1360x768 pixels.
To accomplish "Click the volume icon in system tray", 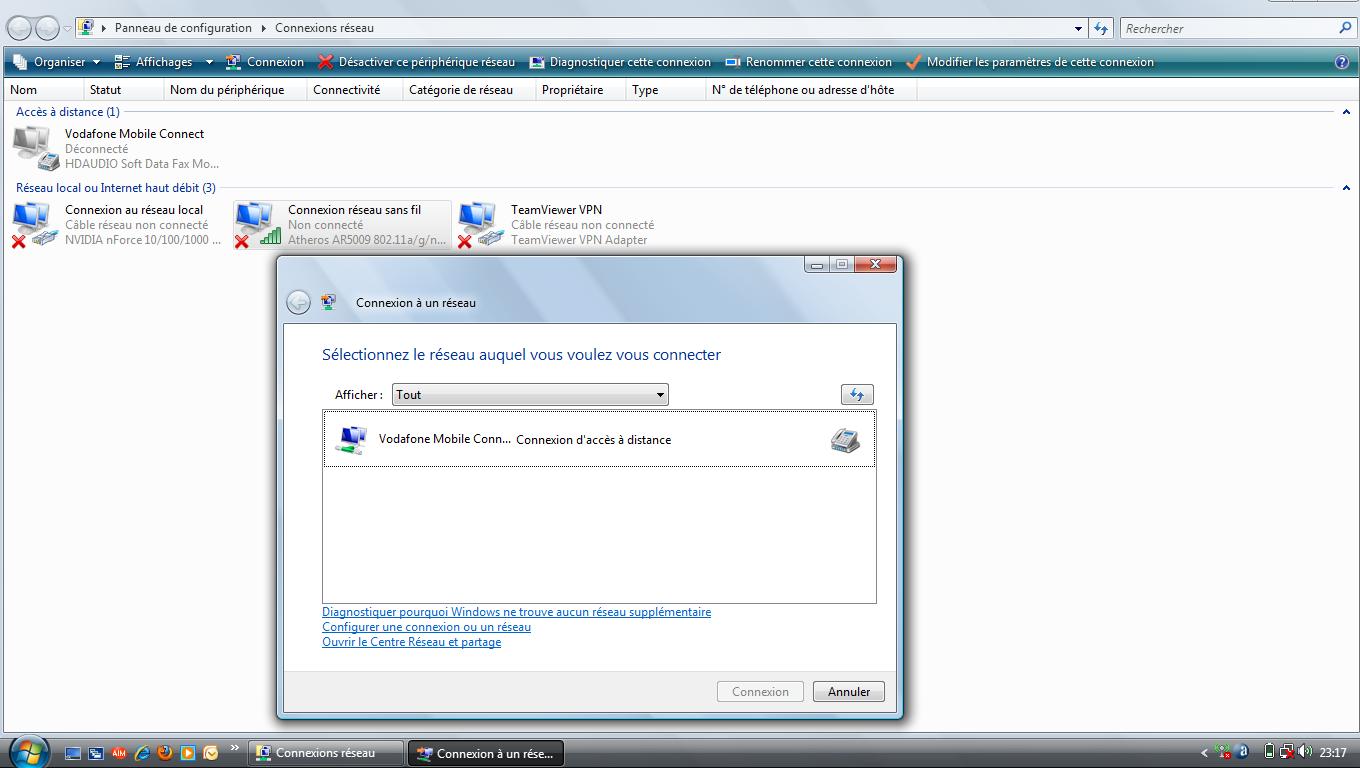I will pyautogui.click(x=1304, y=752).
